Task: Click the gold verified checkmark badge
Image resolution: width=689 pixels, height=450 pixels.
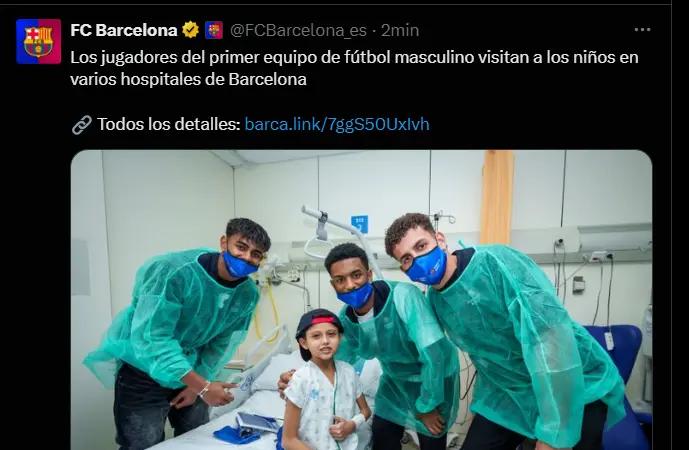Action: coord(191,30)
